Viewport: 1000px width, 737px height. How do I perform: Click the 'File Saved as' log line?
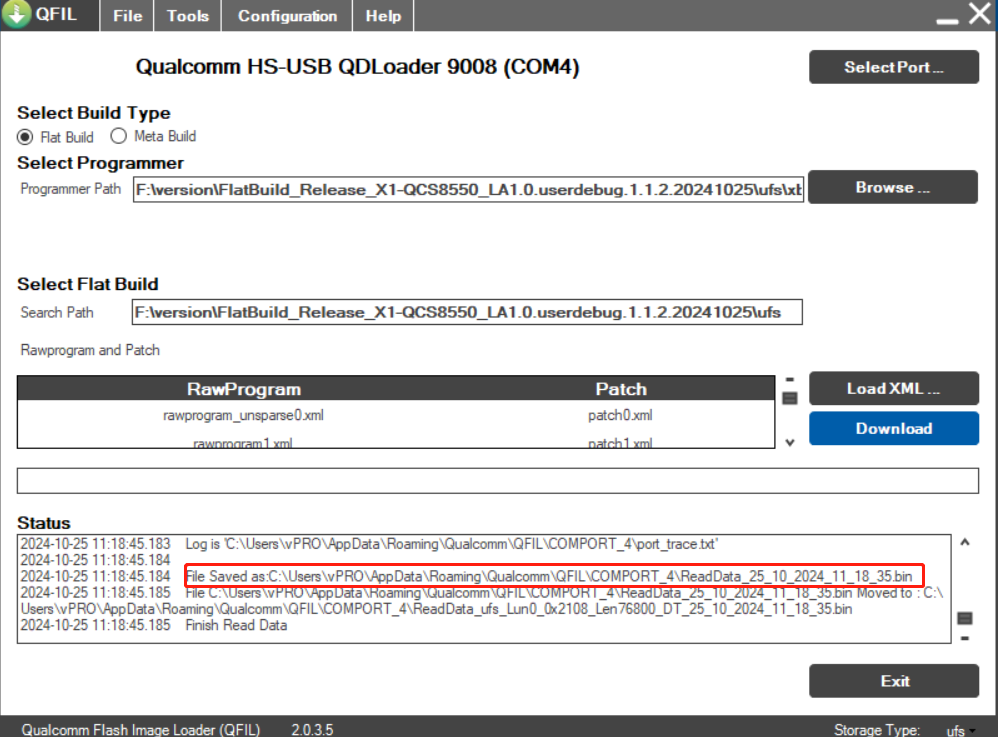click(549, 576)
